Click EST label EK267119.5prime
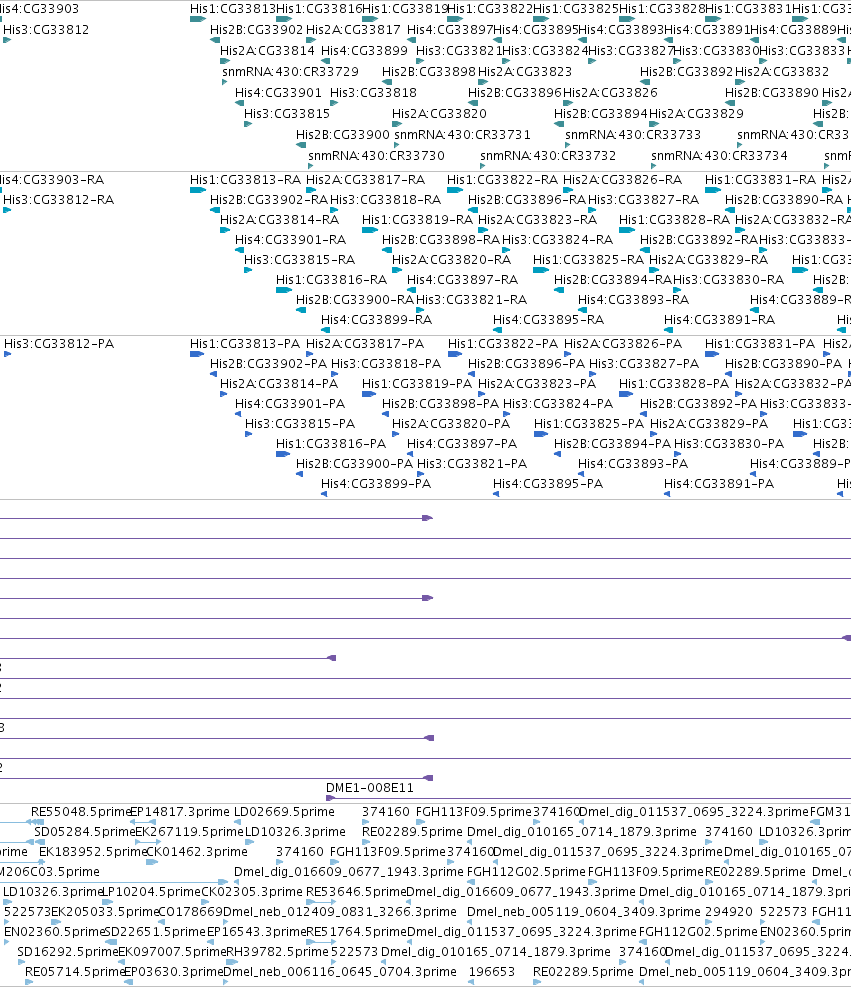 point(189,832)
